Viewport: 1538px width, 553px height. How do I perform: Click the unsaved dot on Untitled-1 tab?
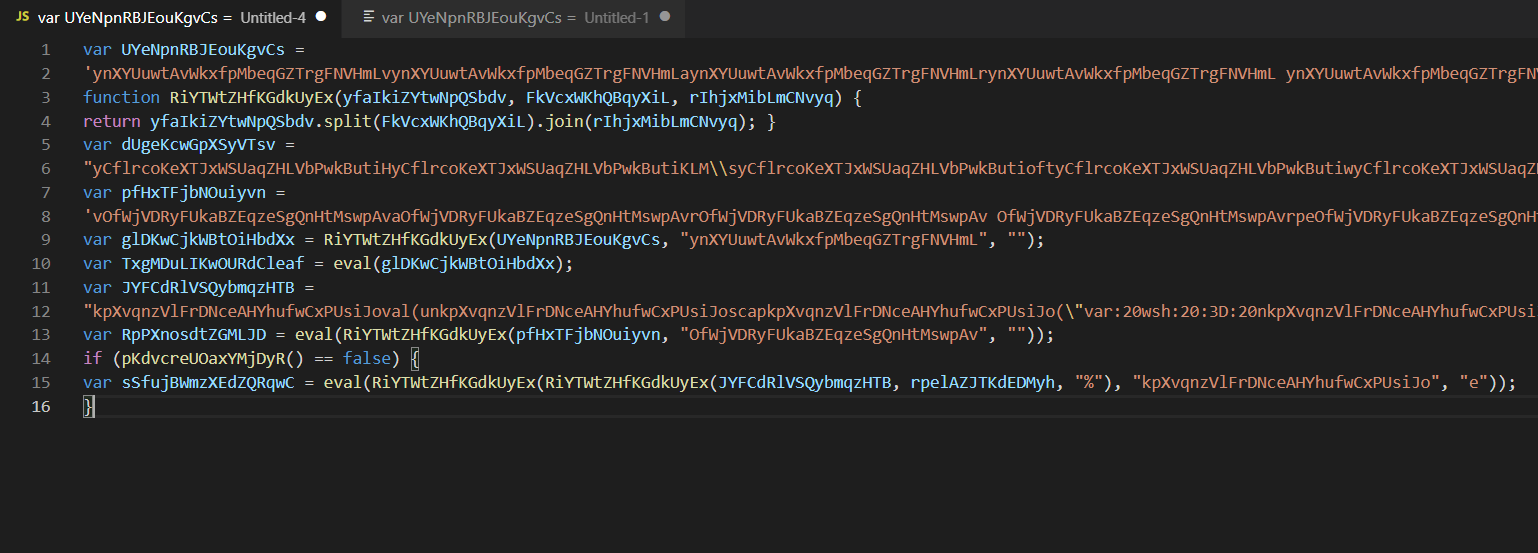coord(665,17)
